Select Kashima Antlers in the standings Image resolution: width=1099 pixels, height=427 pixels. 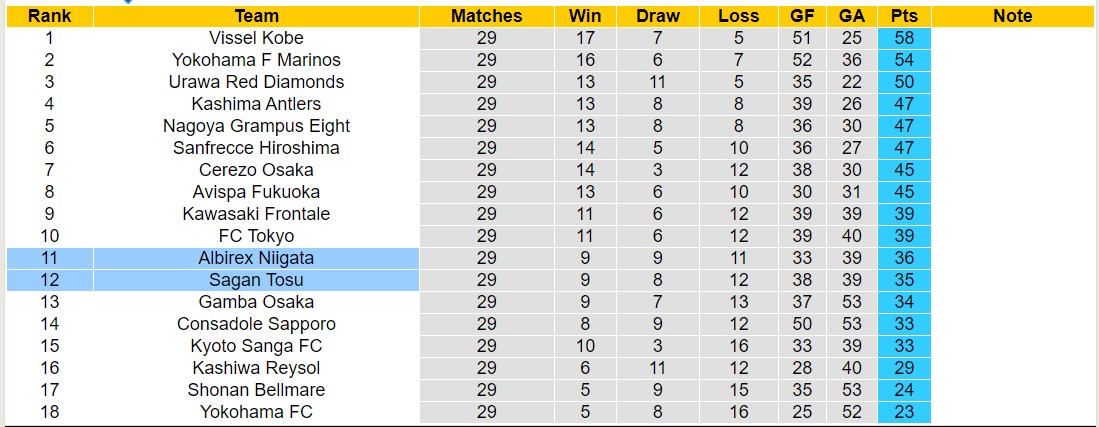(x=257, y=104)
